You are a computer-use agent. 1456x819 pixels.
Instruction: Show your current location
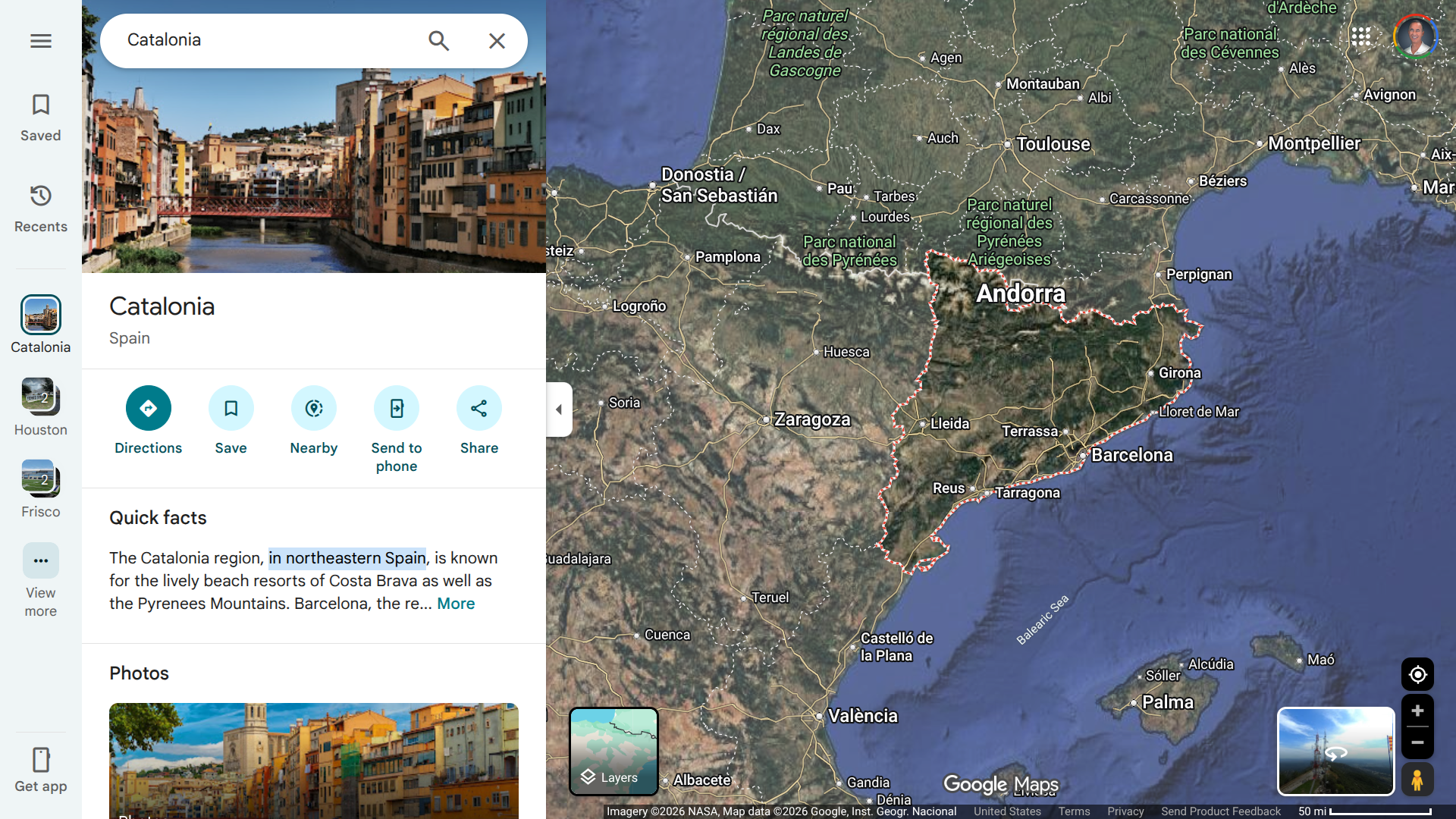pyautogui.click(x=1417, y=674)
